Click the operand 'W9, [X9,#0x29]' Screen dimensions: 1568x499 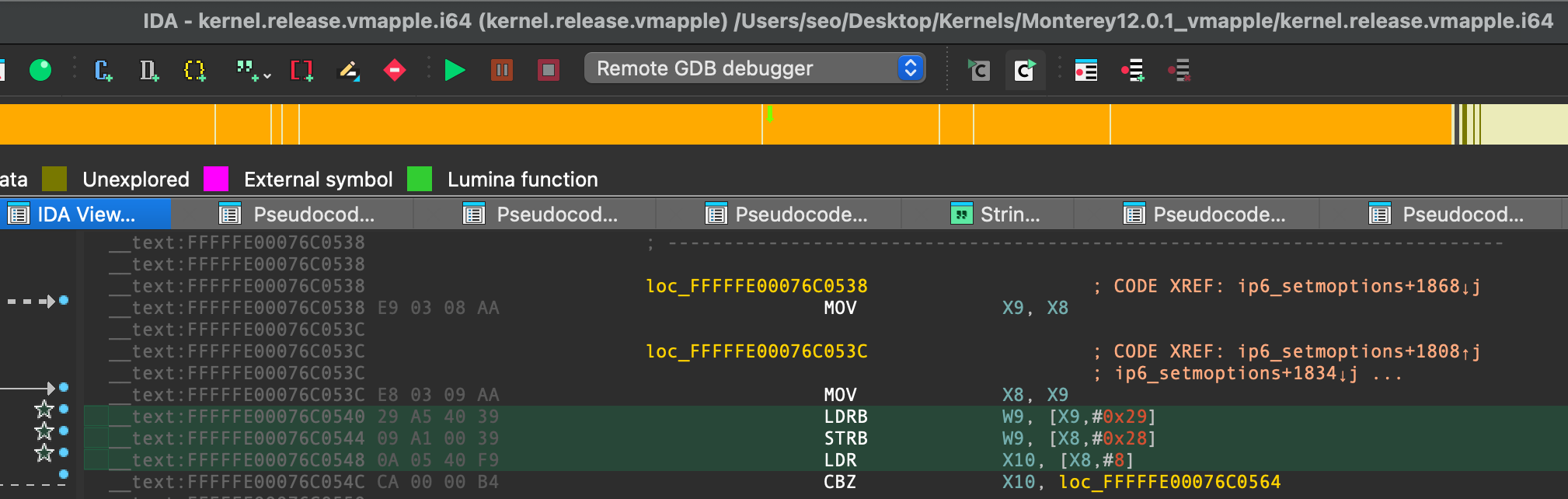point(1079,417)
